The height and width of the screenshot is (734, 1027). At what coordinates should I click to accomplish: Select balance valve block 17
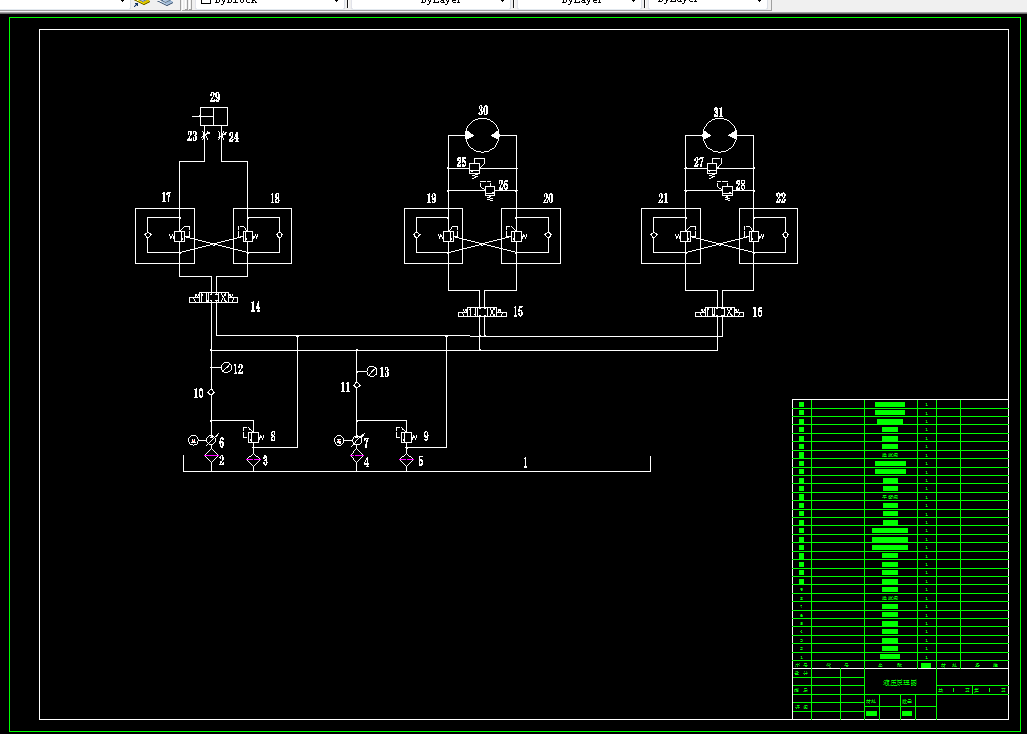click(165, 236)
